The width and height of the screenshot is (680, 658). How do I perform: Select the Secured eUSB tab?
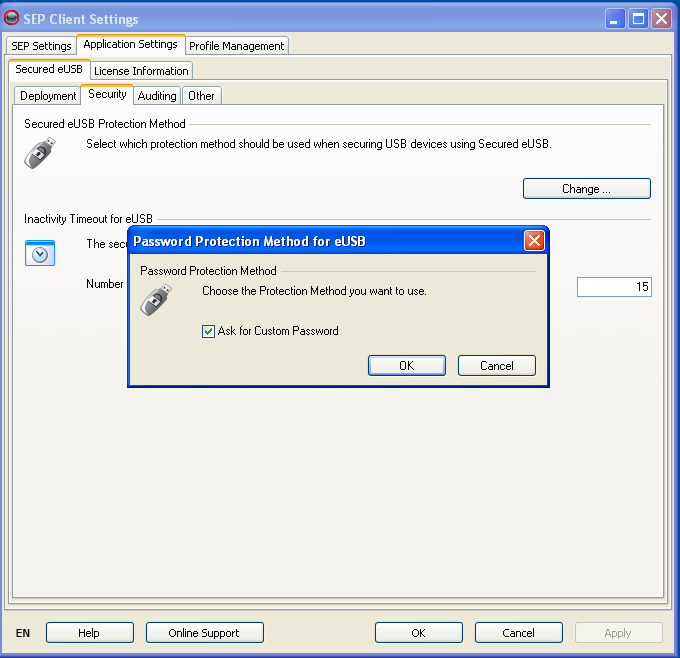point(49,69)
